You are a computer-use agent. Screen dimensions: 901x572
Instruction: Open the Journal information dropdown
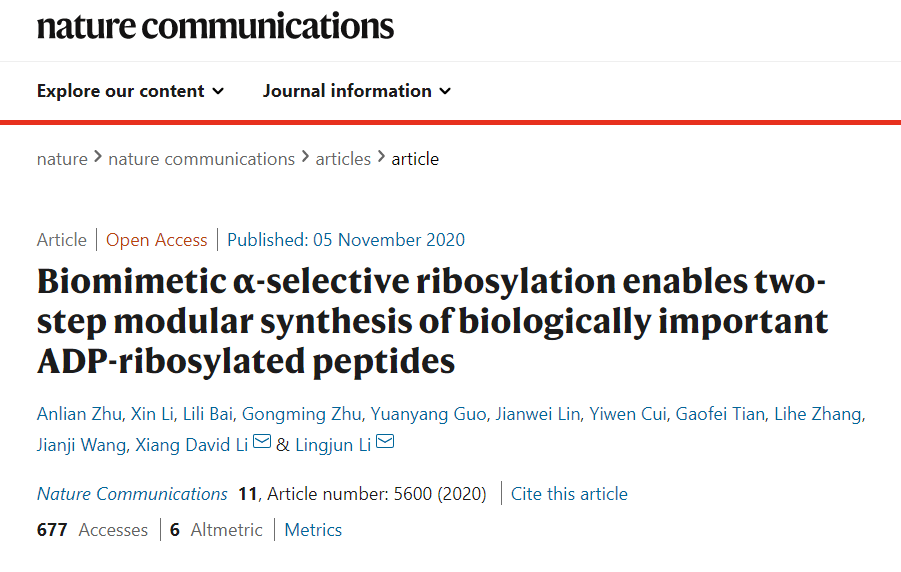point(357,91)
